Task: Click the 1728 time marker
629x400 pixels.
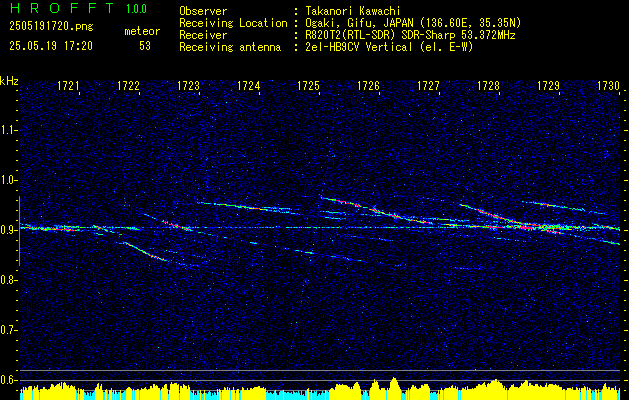Action: tap(489, 86)
